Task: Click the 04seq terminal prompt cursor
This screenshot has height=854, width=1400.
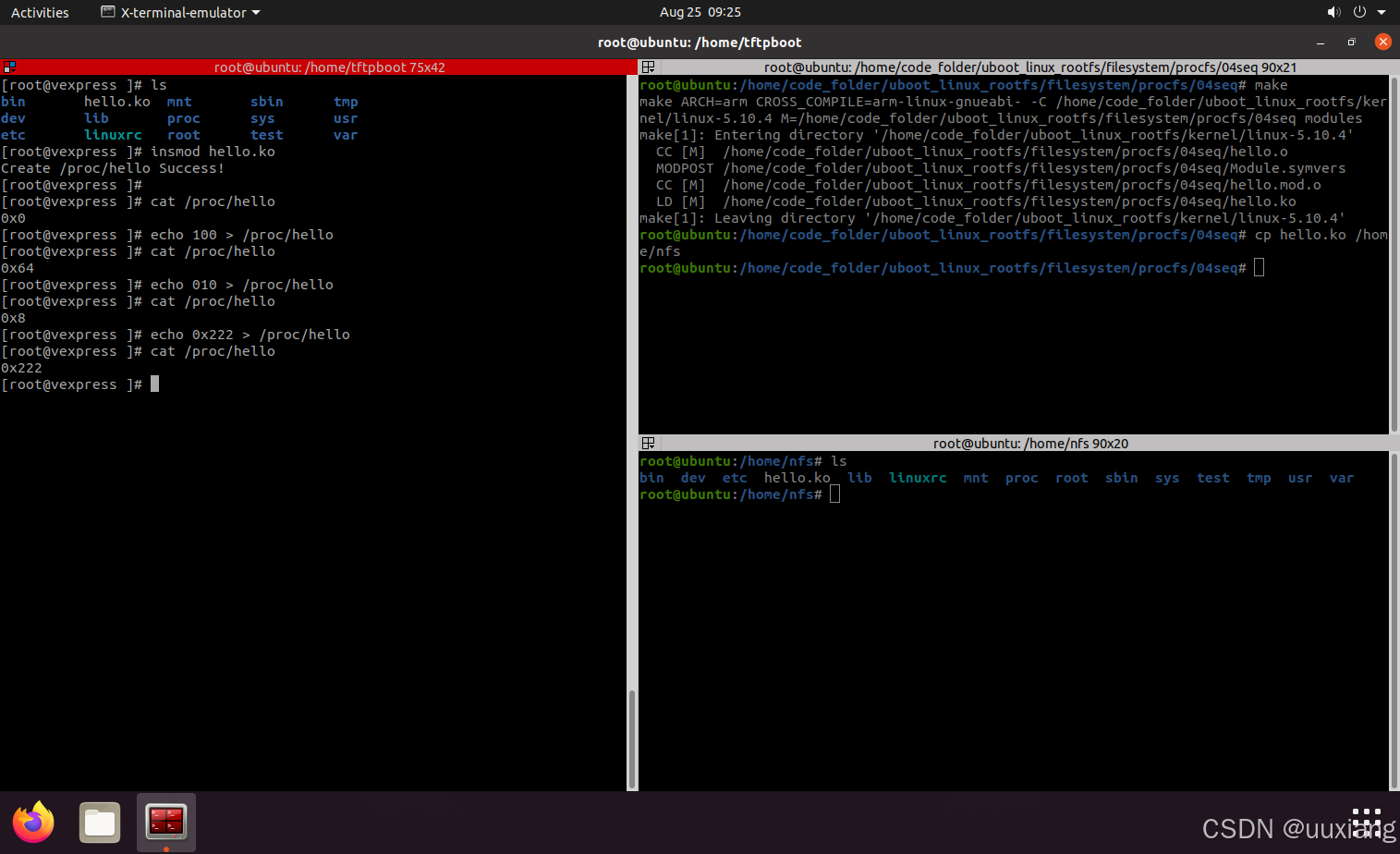Action: pos(1259,268)
